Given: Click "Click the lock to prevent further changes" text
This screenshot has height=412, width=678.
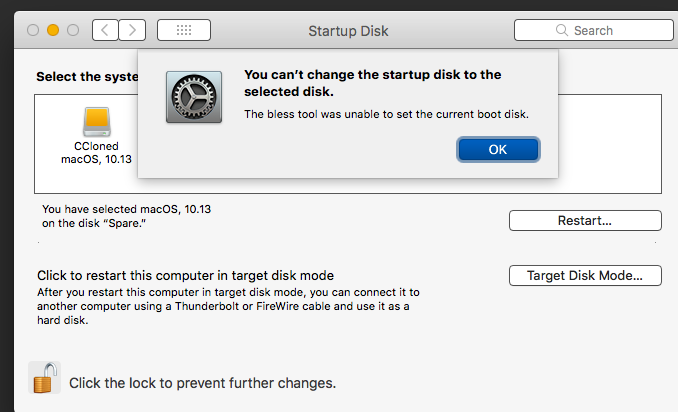Looking at the screenshot, I should click(202, 383).
